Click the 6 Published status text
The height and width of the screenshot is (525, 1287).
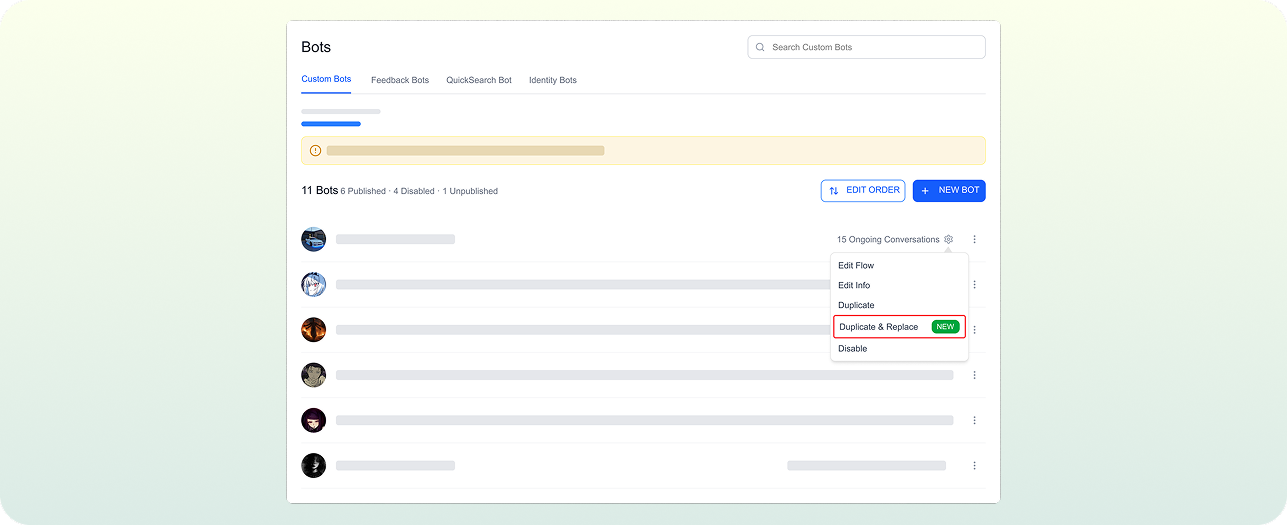pyautogui.click(x=363, y=191)
